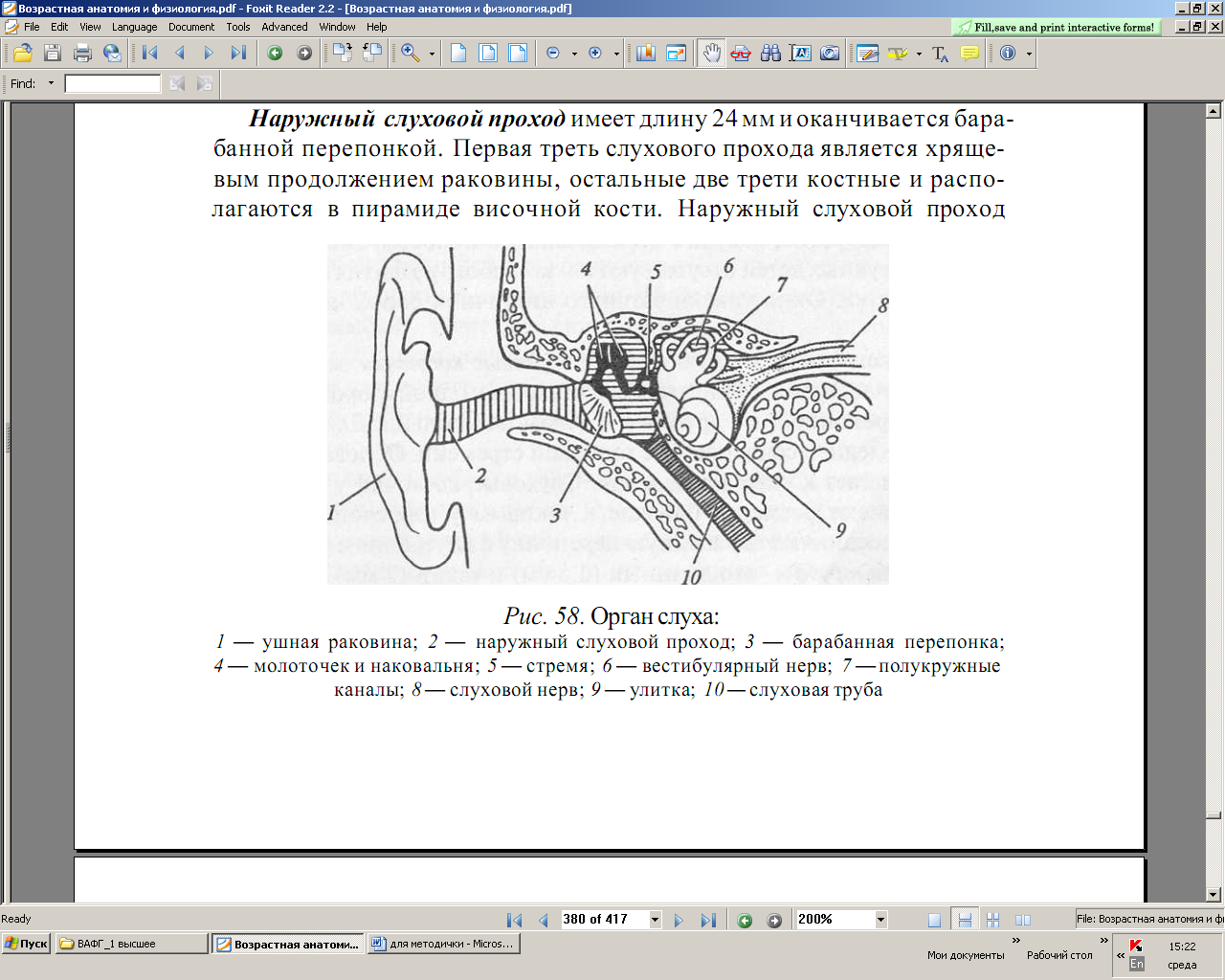Click status bar First Page button
The height and width of the screenshot is (980, 1225).
click(x=514, y=920)
